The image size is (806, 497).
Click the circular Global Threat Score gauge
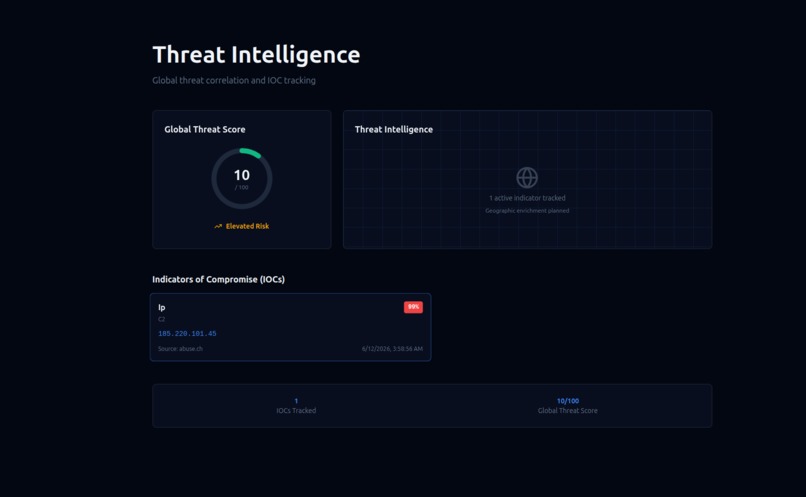coord(242,178)
